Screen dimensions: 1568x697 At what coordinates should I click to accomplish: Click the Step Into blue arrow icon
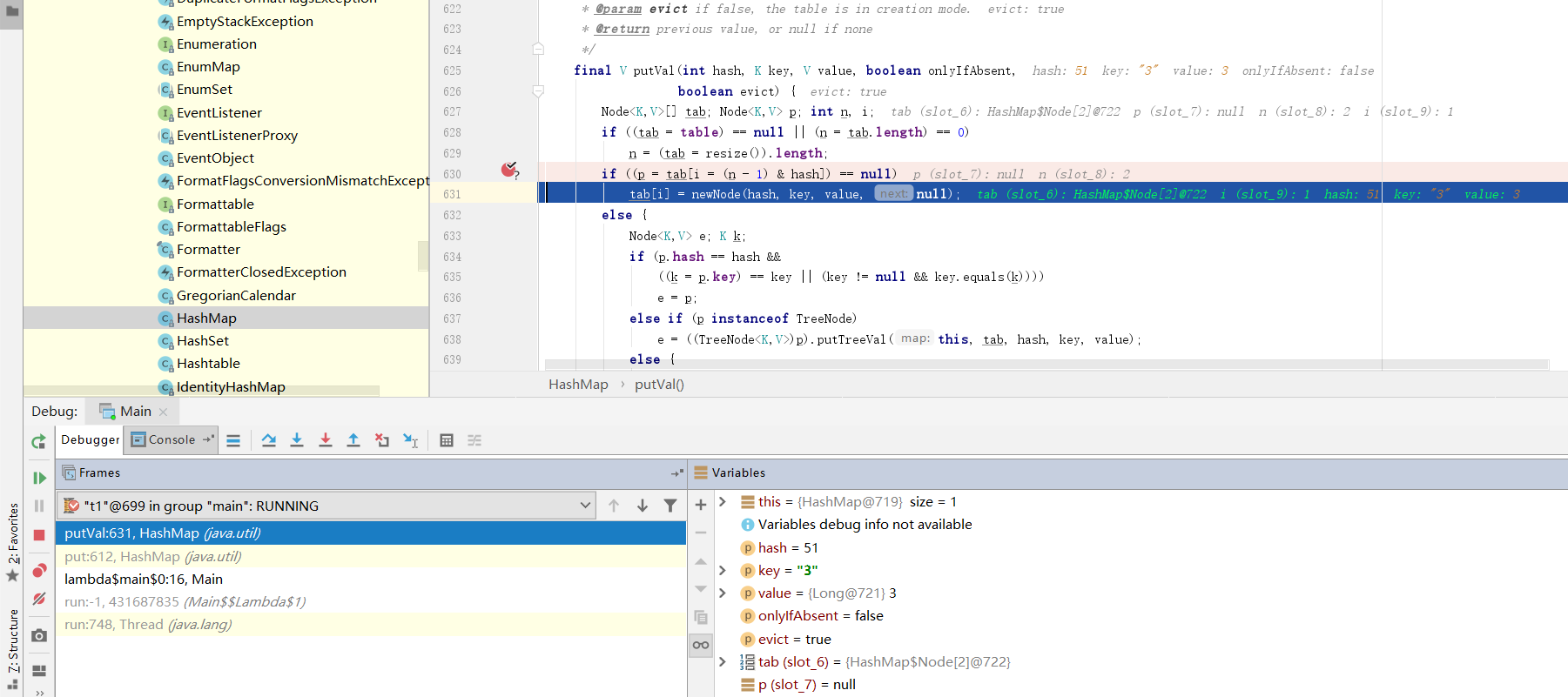297,440
